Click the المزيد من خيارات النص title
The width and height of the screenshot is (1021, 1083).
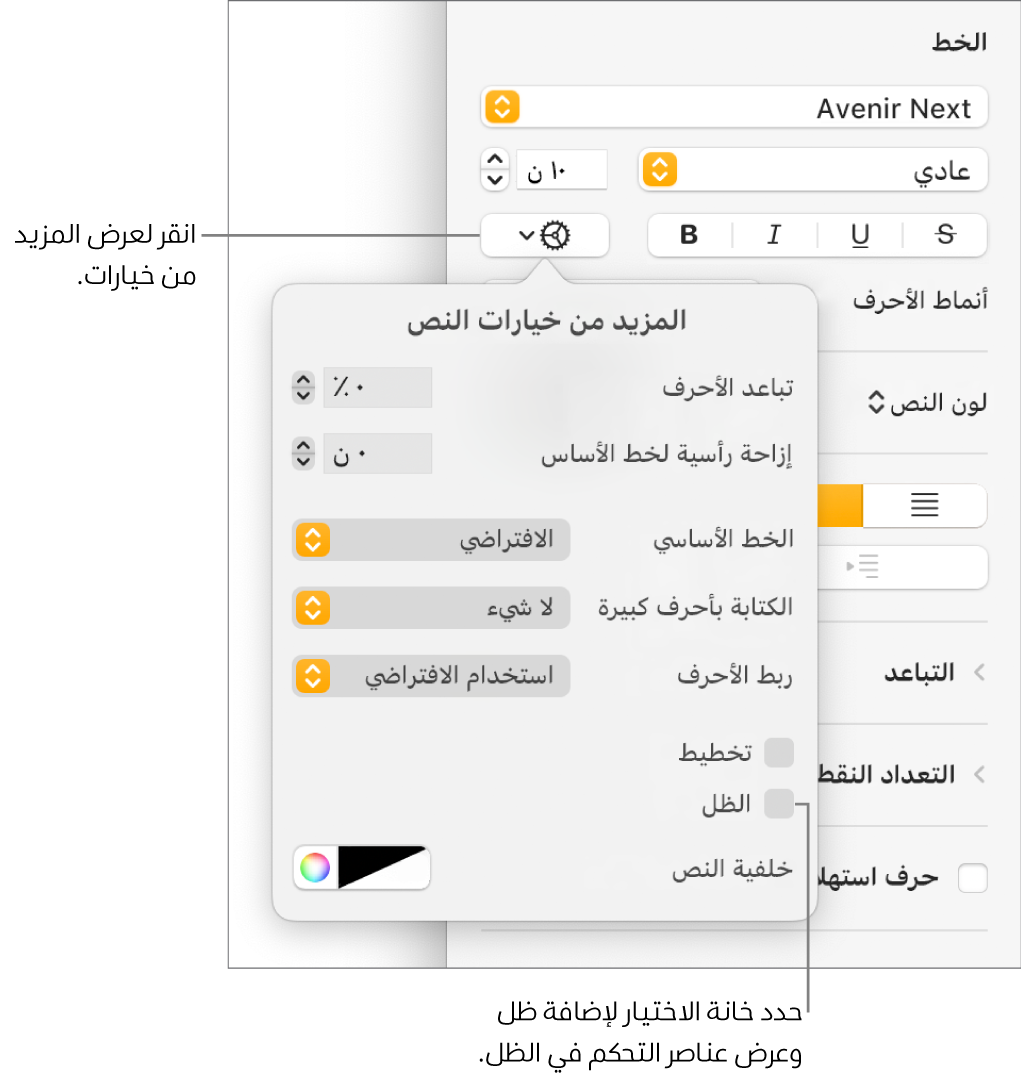point(546,321)
